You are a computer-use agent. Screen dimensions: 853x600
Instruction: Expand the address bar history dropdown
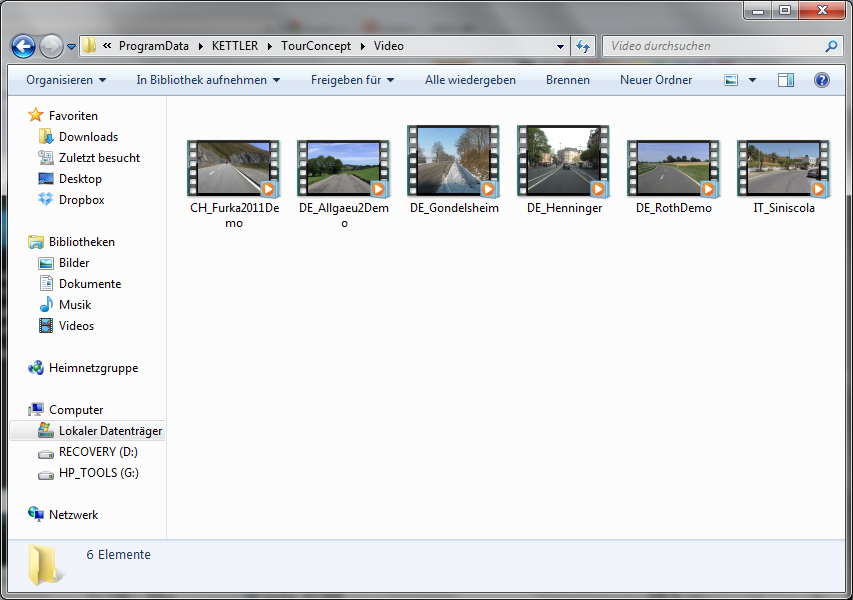tap(560, 47)
